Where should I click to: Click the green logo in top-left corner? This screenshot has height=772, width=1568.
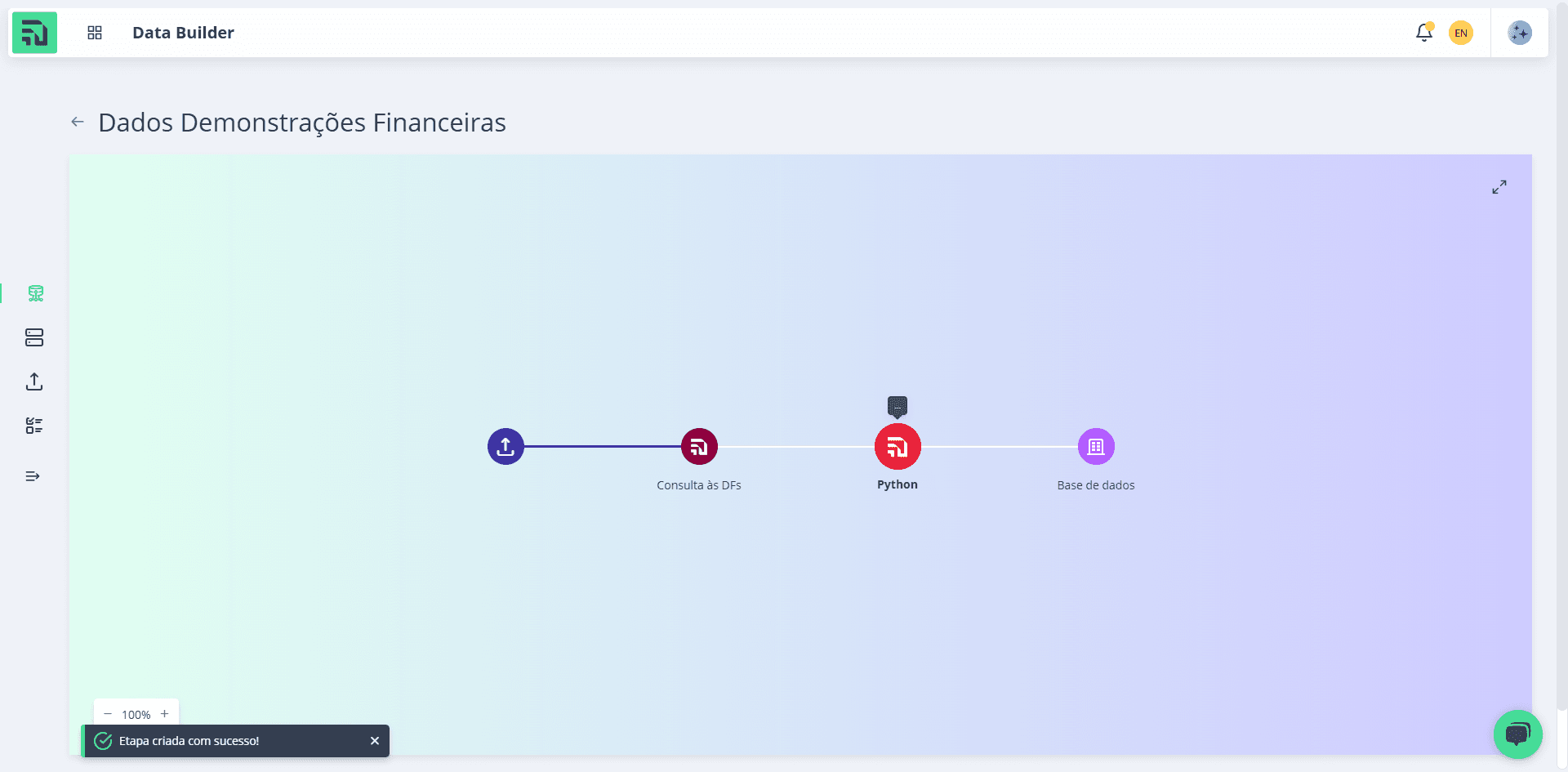click(34, 33)
